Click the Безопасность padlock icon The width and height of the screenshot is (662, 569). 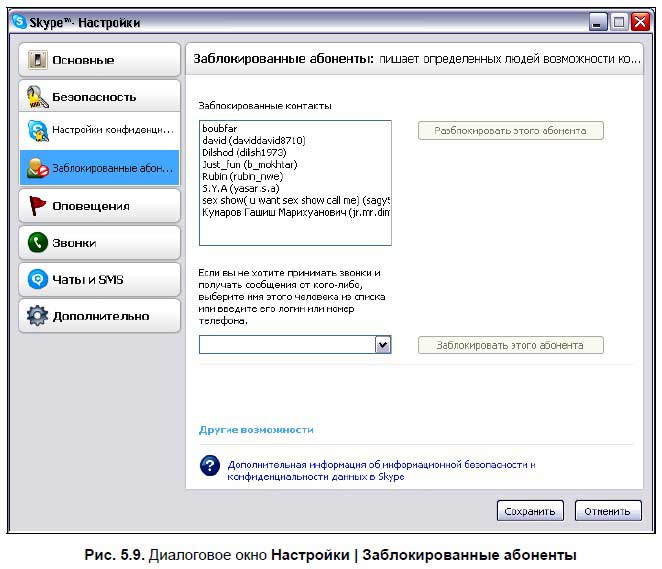coord(38,97)
